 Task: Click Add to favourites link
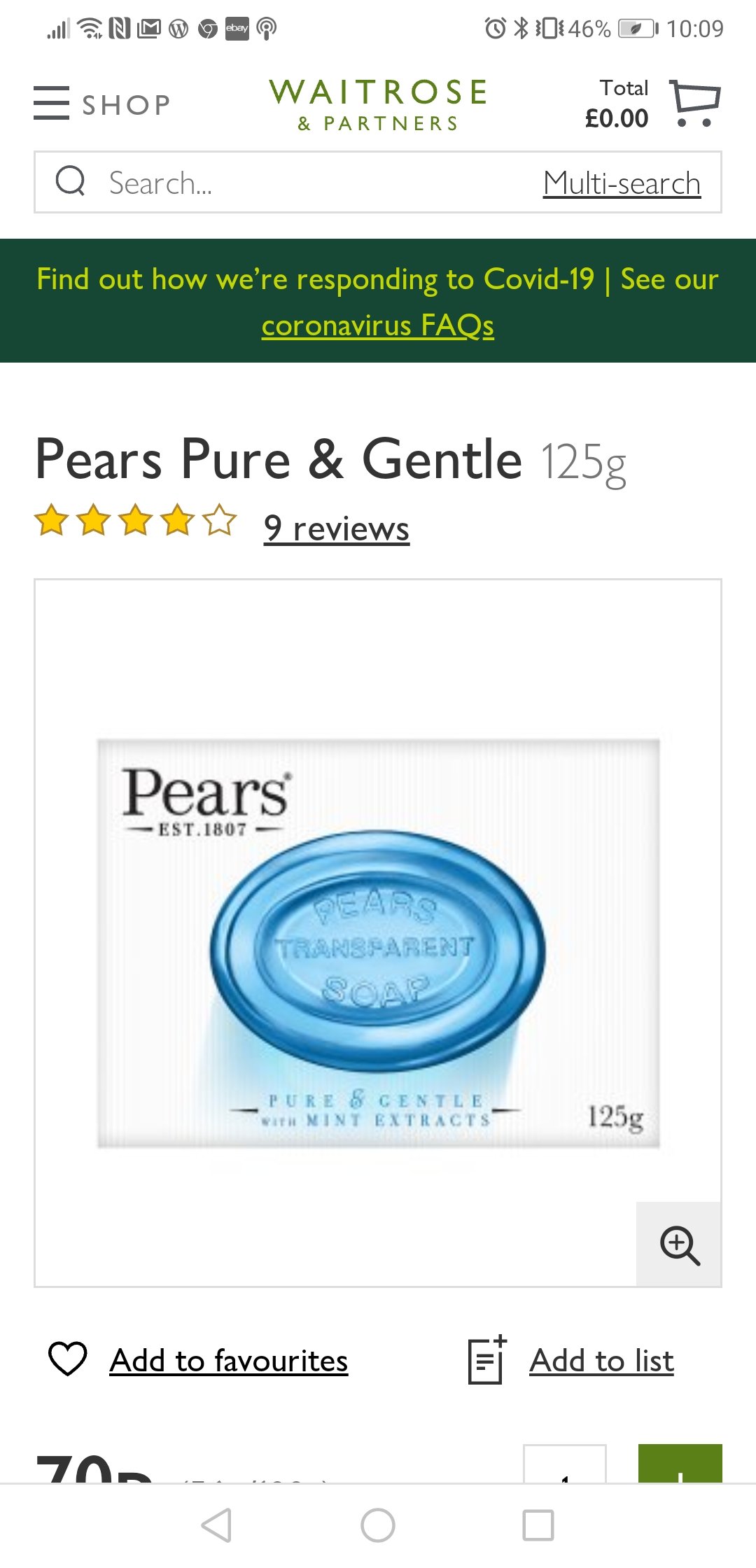pyautogui.click(x=229, y=1361)
